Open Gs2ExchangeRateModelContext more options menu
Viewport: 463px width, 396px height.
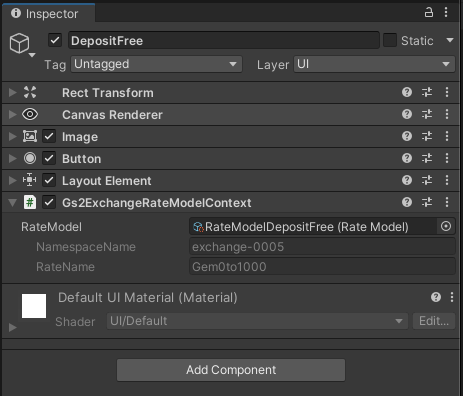pos(447,202)
